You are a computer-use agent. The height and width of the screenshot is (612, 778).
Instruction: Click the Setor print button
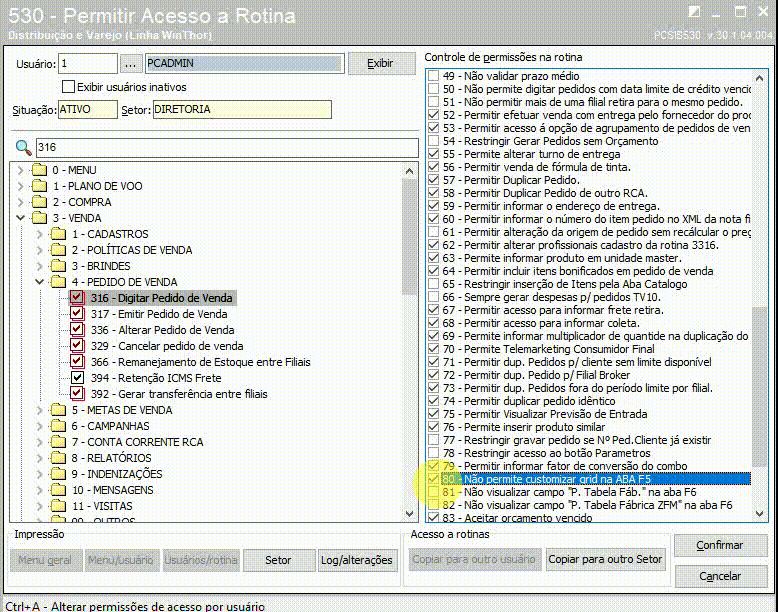tap(278, 560)
